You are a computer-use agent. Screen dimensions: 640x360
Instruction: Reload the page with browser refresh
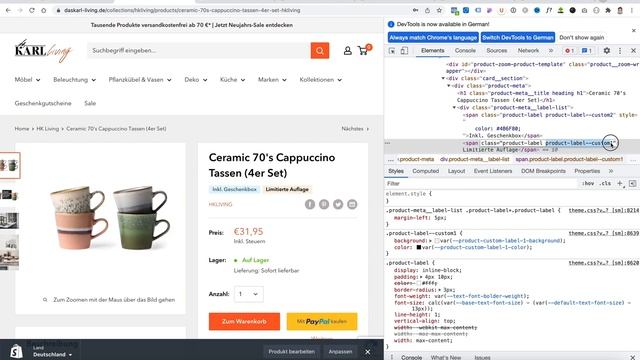(x=32, y=10)
